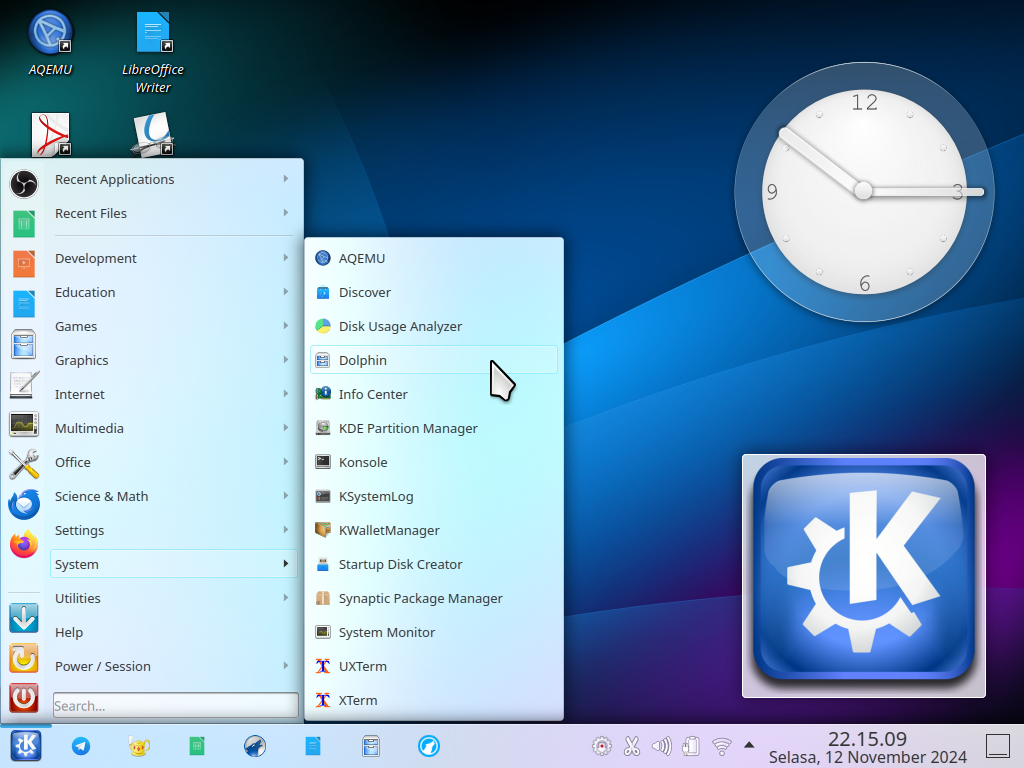1024x768 pixels.
Task: Click the Show Desktop button in panel
Action: pyautogui.click(x=998, y=746)
